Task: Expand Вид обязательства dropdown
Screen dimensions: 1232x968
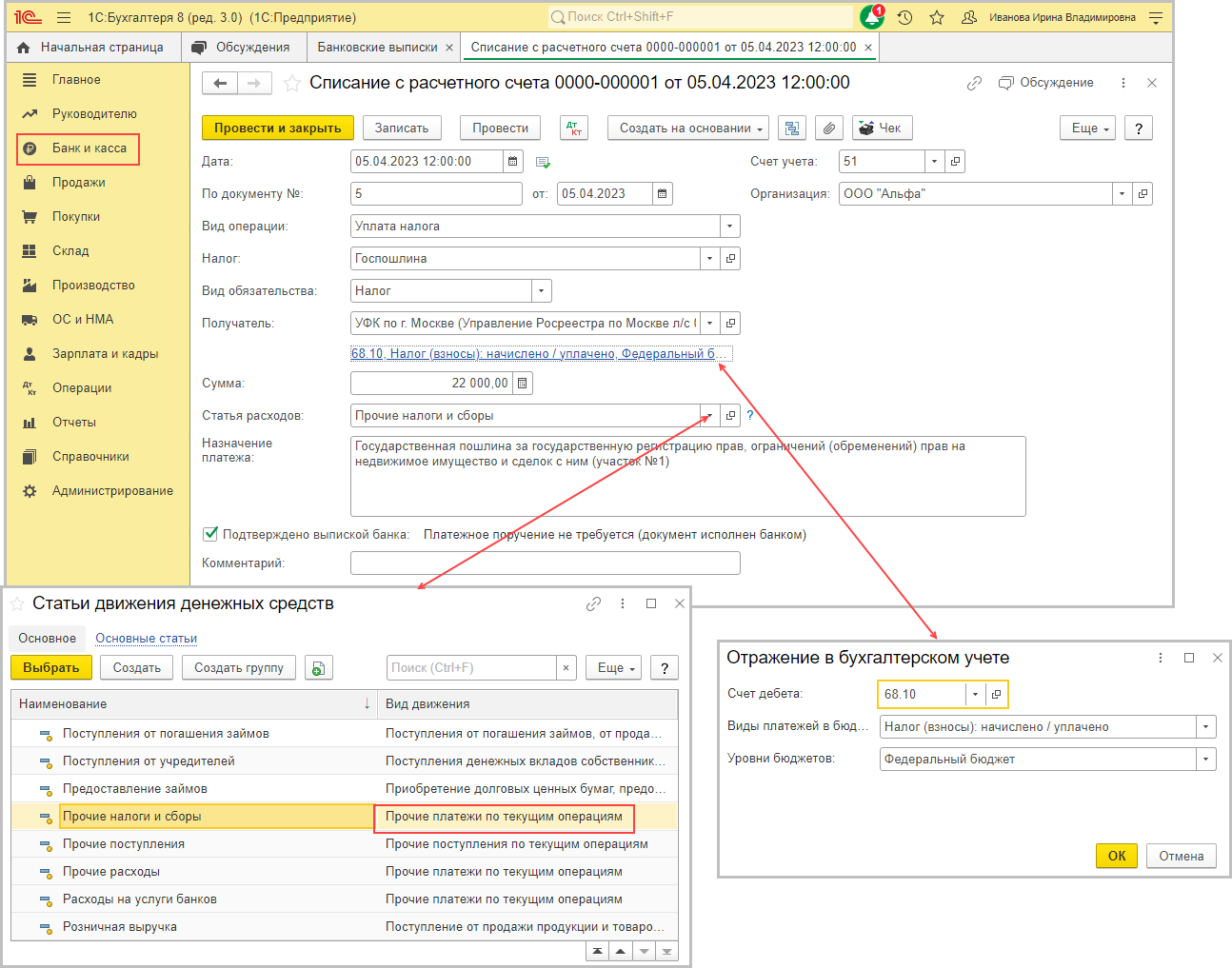Action: point(542,291)
